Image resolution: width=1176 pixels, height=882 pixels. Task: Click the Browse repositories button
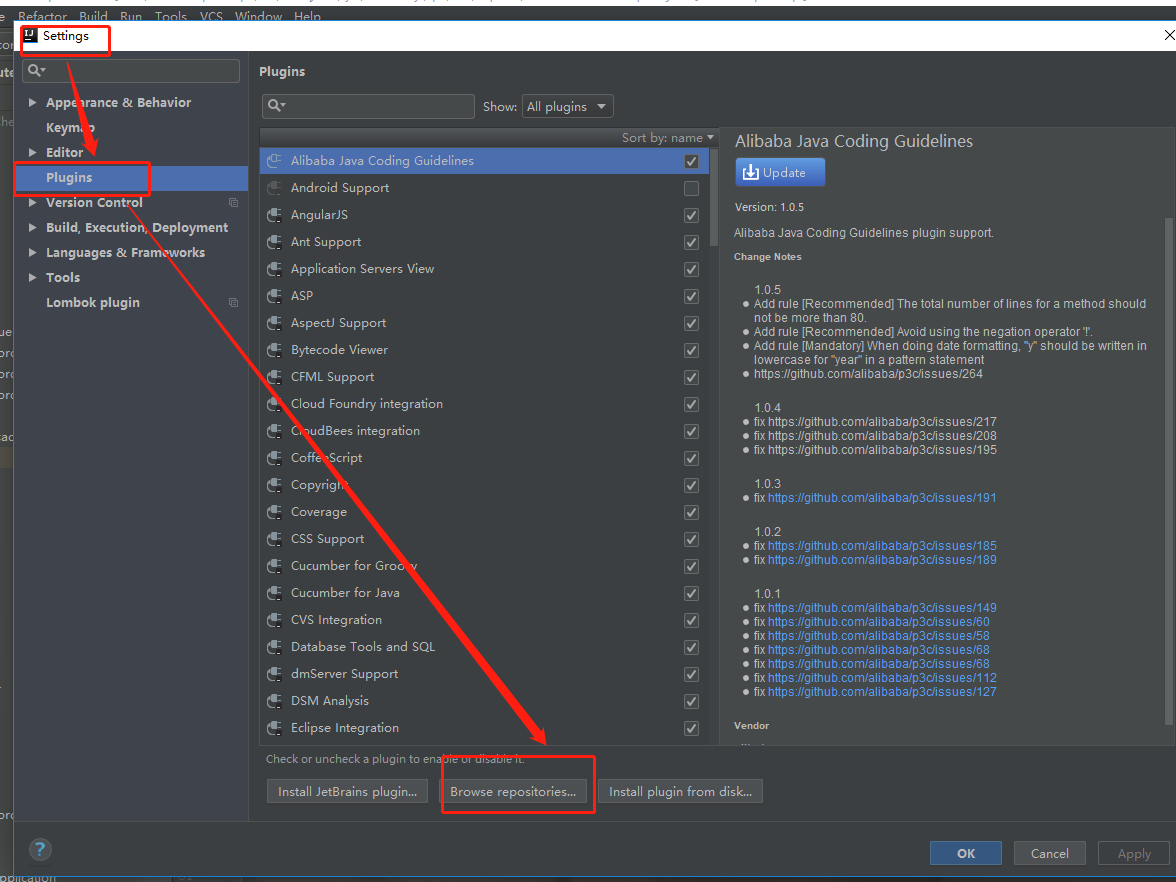tap(513, 791)
